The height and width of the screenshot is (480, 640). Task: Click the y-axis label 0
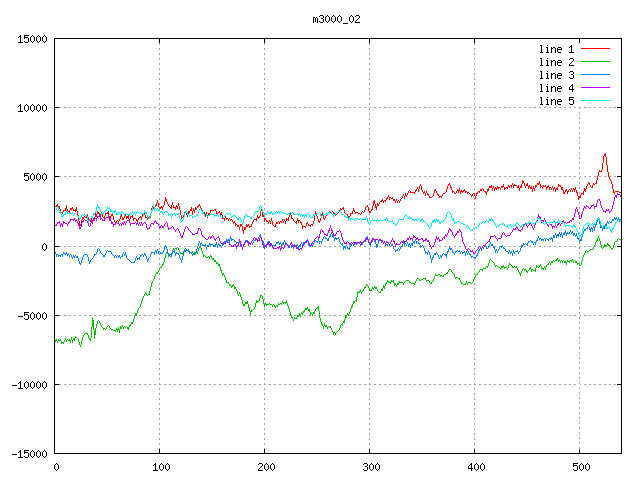44,247
